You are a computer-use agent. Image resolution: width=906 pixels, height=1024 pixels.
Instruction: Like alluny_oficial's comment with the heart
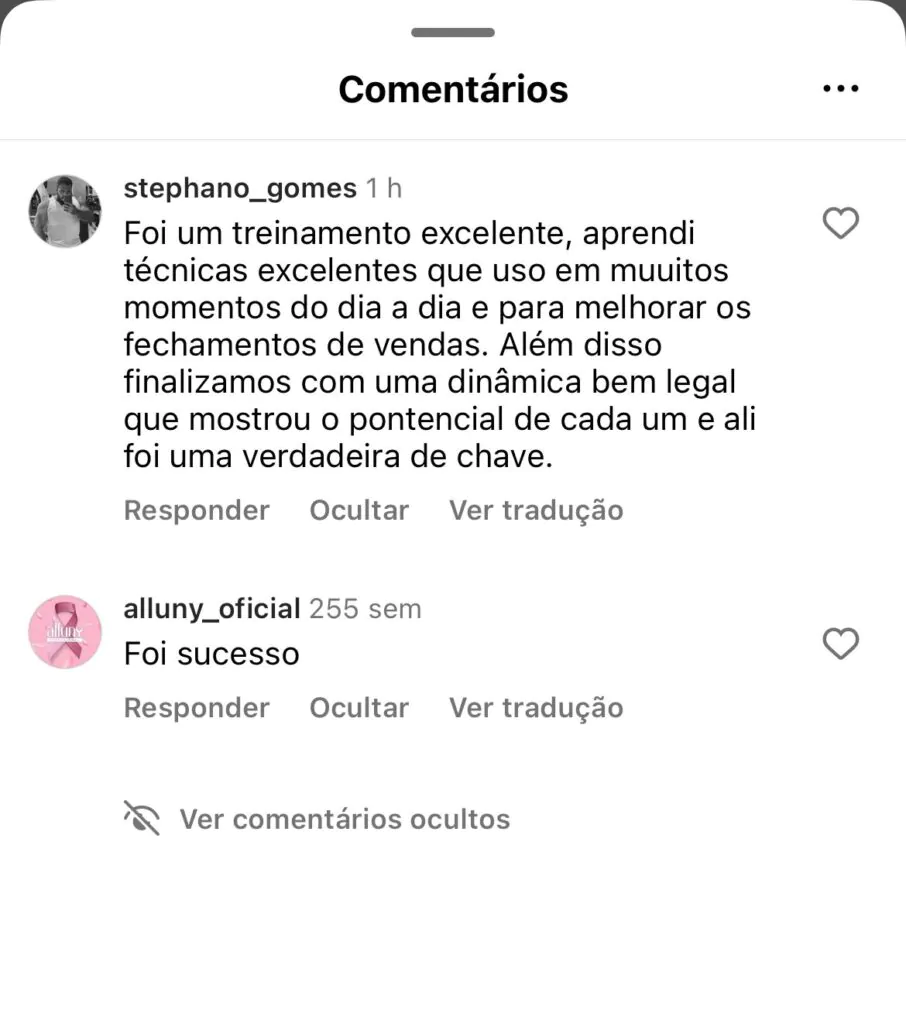tap(841, 643)
